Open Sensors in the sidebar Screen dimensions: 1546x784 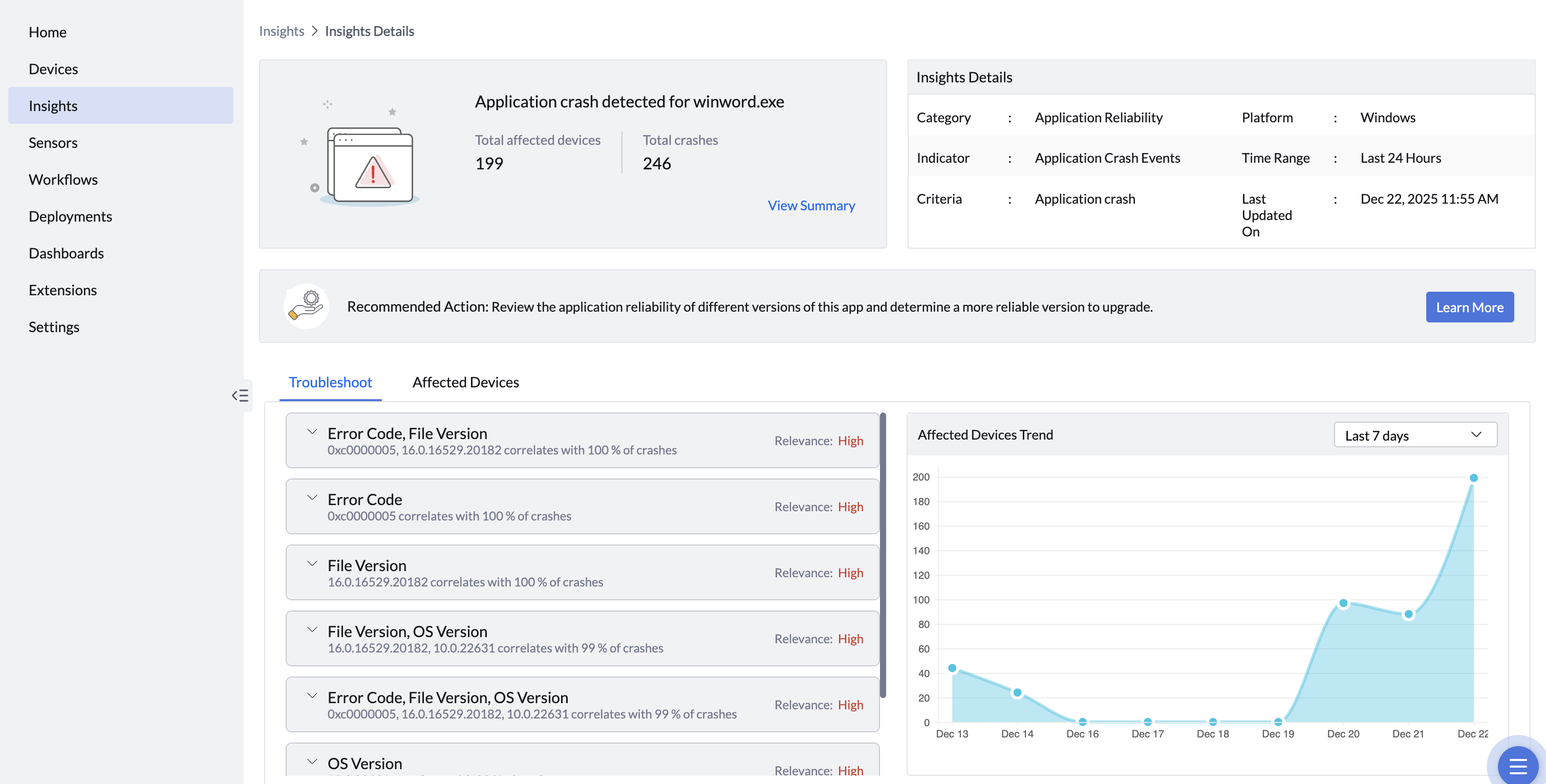tap(53, 143)
